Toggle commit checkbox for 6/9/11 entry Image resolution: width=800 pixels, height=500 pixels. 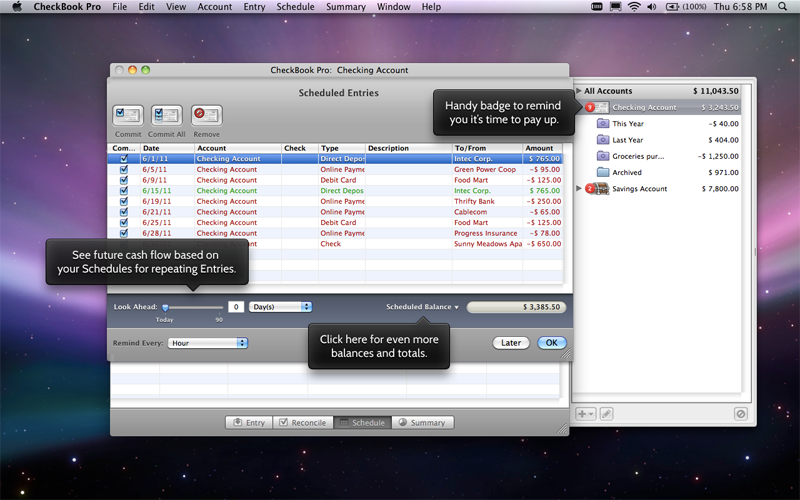tap(124, 180)
